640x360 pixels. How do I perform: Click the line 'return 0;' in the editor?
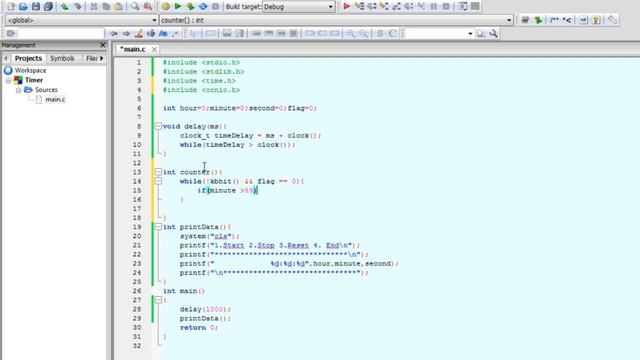[199, 327]
